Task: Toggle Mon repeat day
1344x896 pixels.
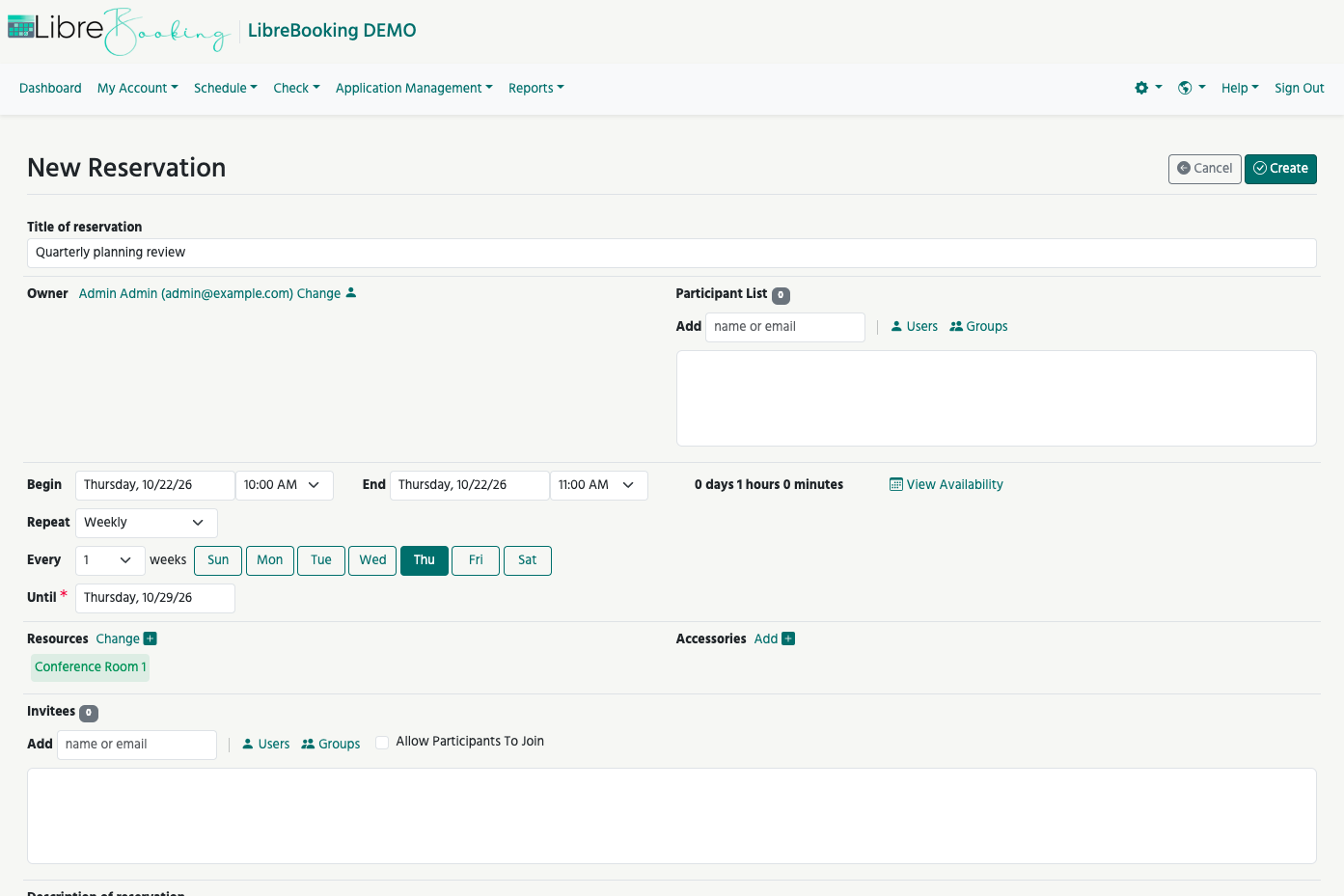Action: [x=270, y=560]
